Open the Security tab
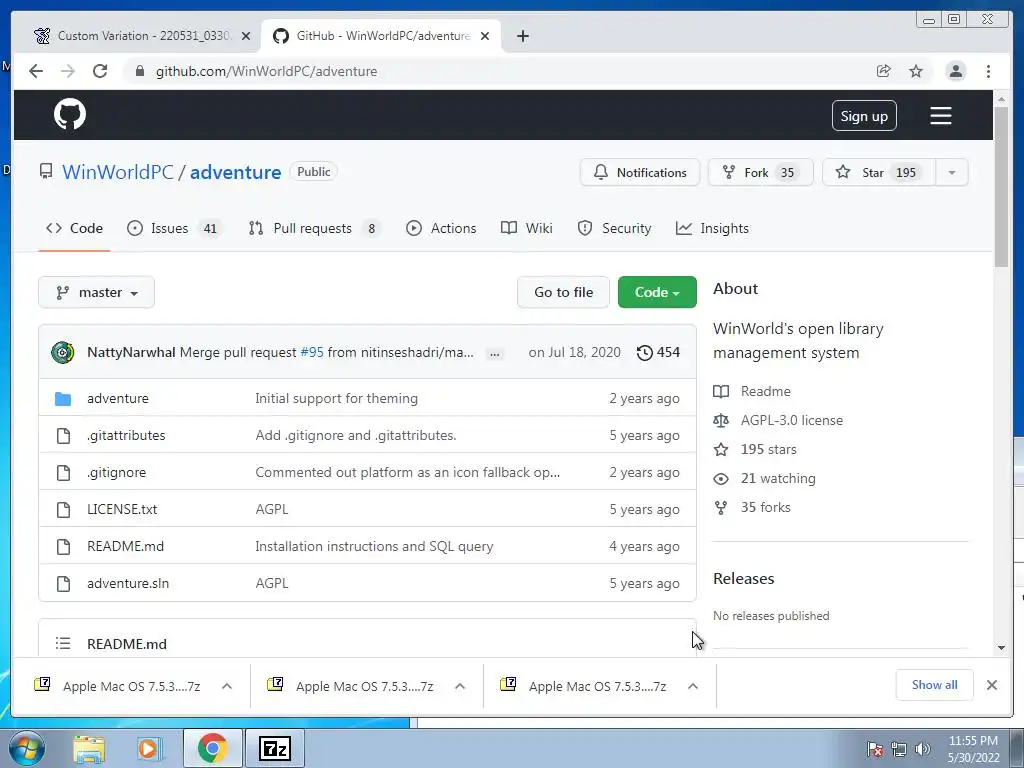1024x768 pixels. 614,228
